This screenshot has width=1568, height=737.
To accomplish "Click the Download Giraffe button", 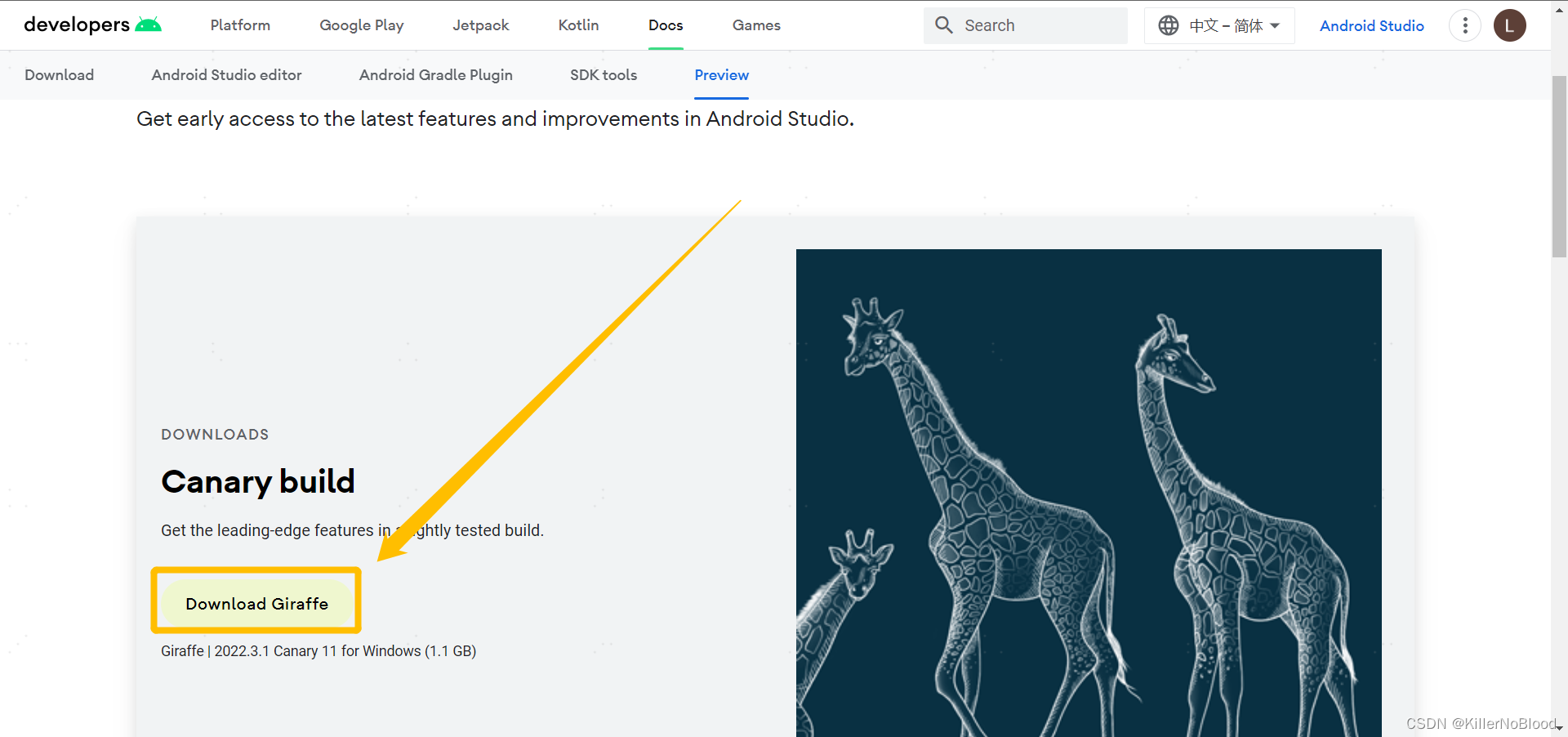I will click(x=256, y=604).
